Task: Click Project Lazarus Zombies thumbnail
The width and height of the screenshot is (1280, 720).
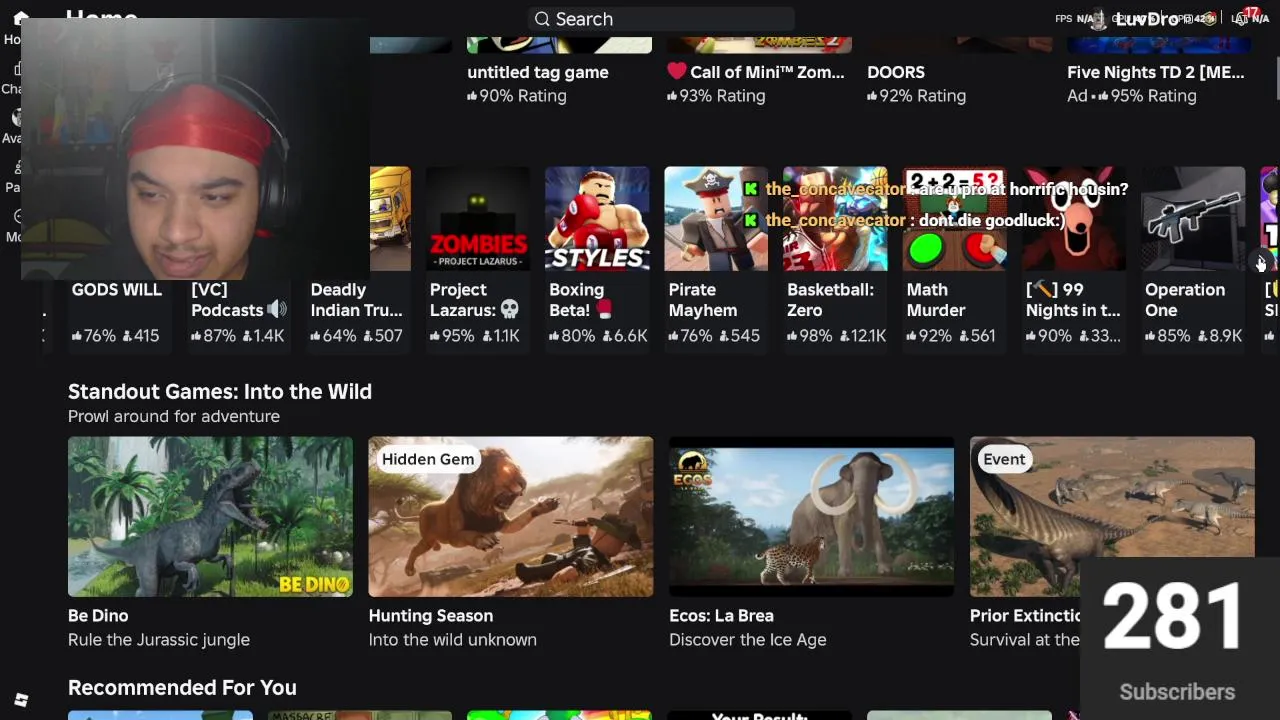Action: coord(478,219)
